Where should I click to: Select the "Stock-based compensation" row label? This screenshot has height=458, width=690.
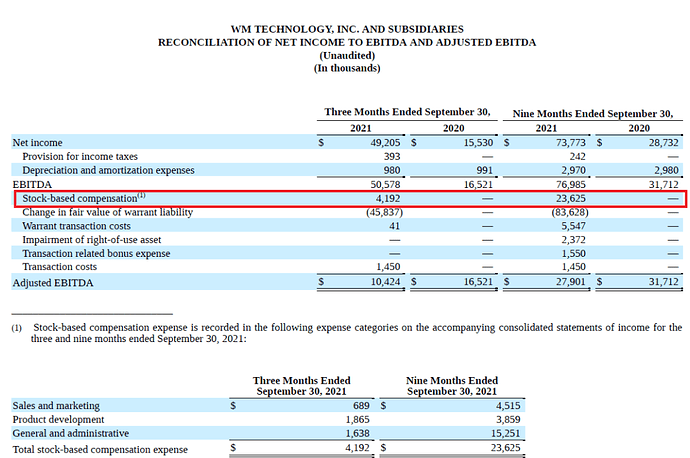click(x=84, y=198)
